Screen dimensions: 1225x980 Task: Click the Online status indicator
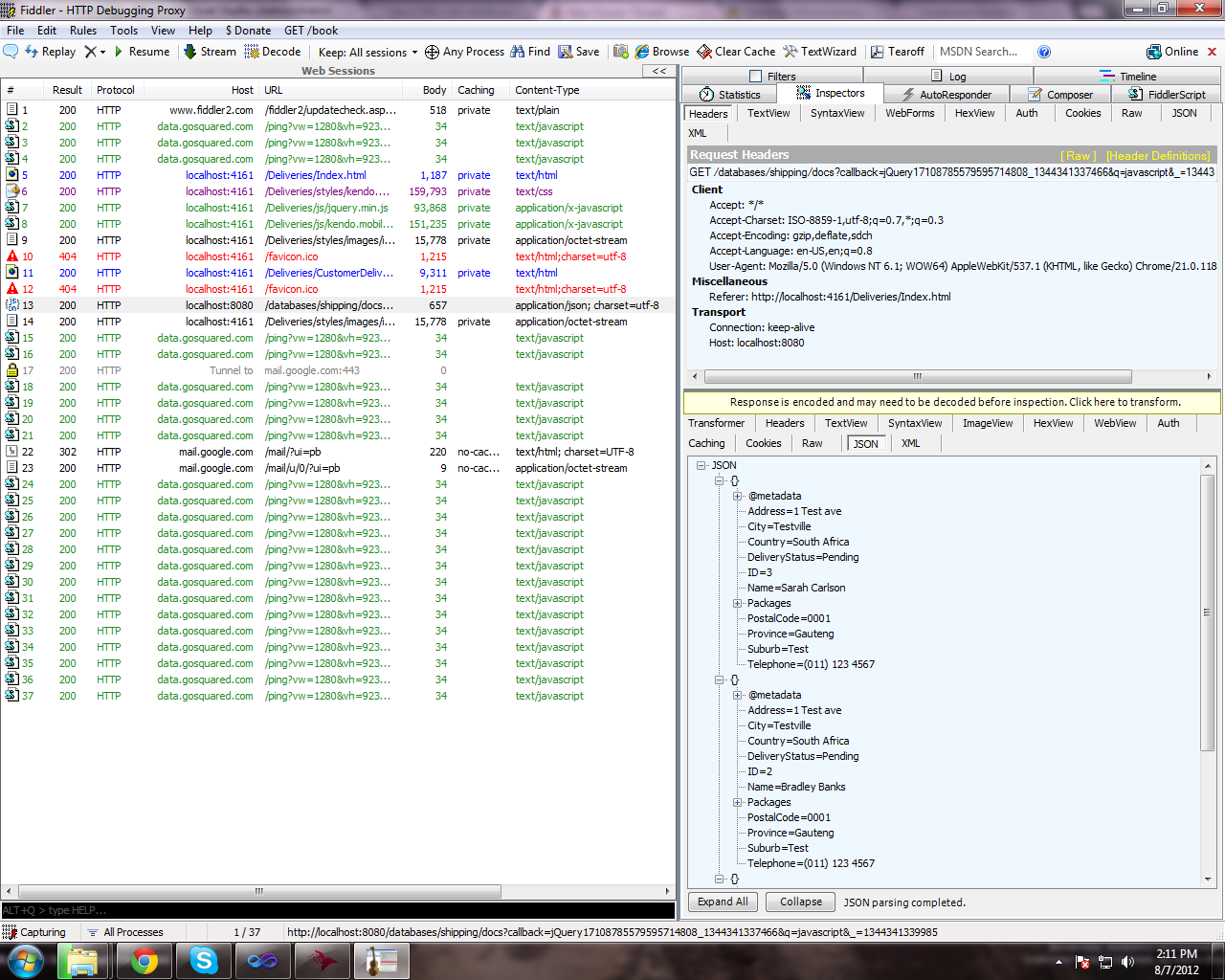coord(1172,52)
